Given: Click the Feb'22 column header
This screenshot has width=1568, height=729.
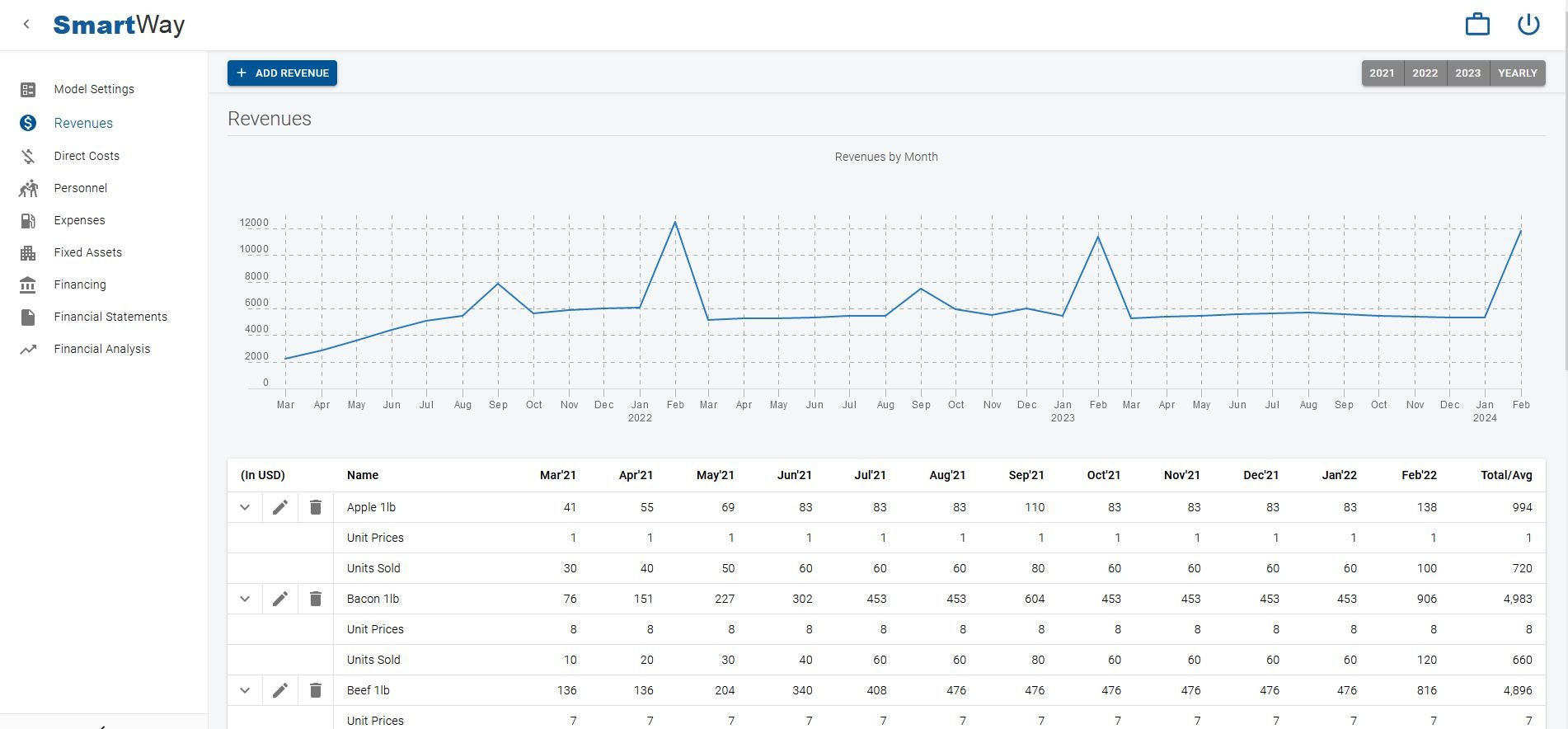Looking at the screenshot, I should [x=1419, y=475].
